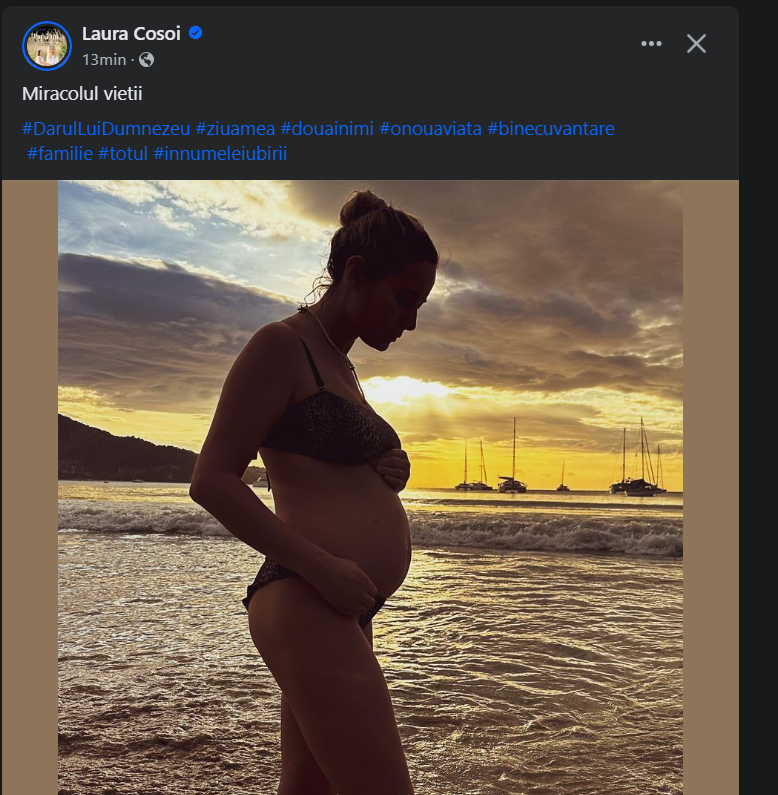Click the #totul hashtag link
The height and width of the screenshot is (795, 778).
[123, 153]
